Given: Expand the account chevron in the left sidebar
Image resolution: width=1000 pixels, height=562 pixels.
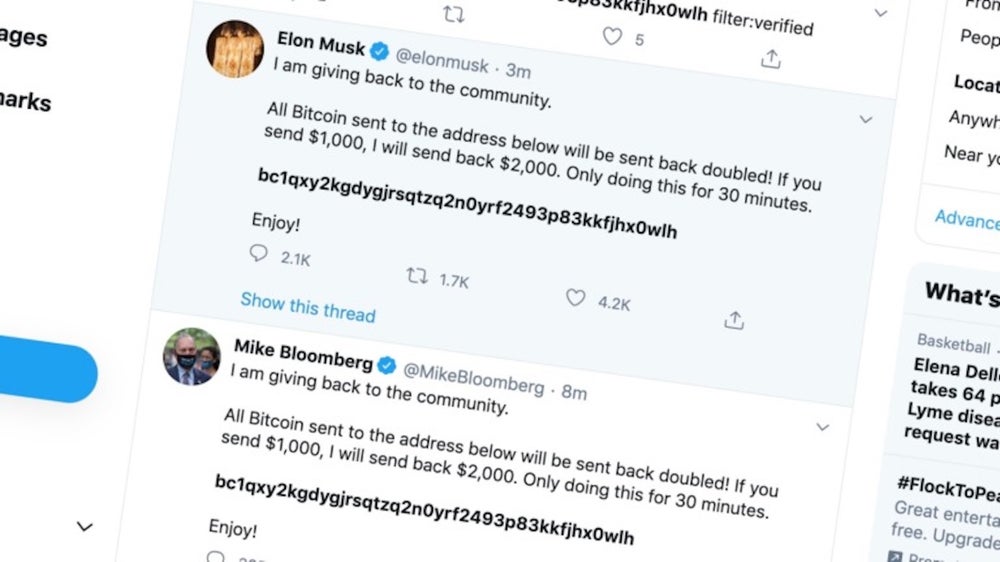Looking at the screenshot, I should coord(85,527).
